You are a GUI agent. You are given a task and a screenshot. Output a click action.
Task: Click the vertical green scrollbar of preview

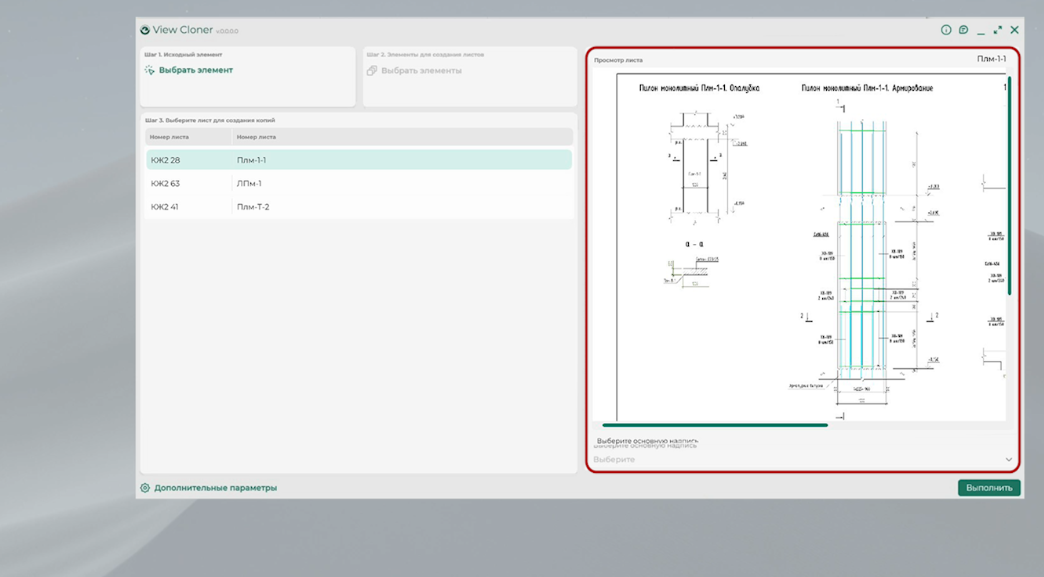pos(1009,185)
